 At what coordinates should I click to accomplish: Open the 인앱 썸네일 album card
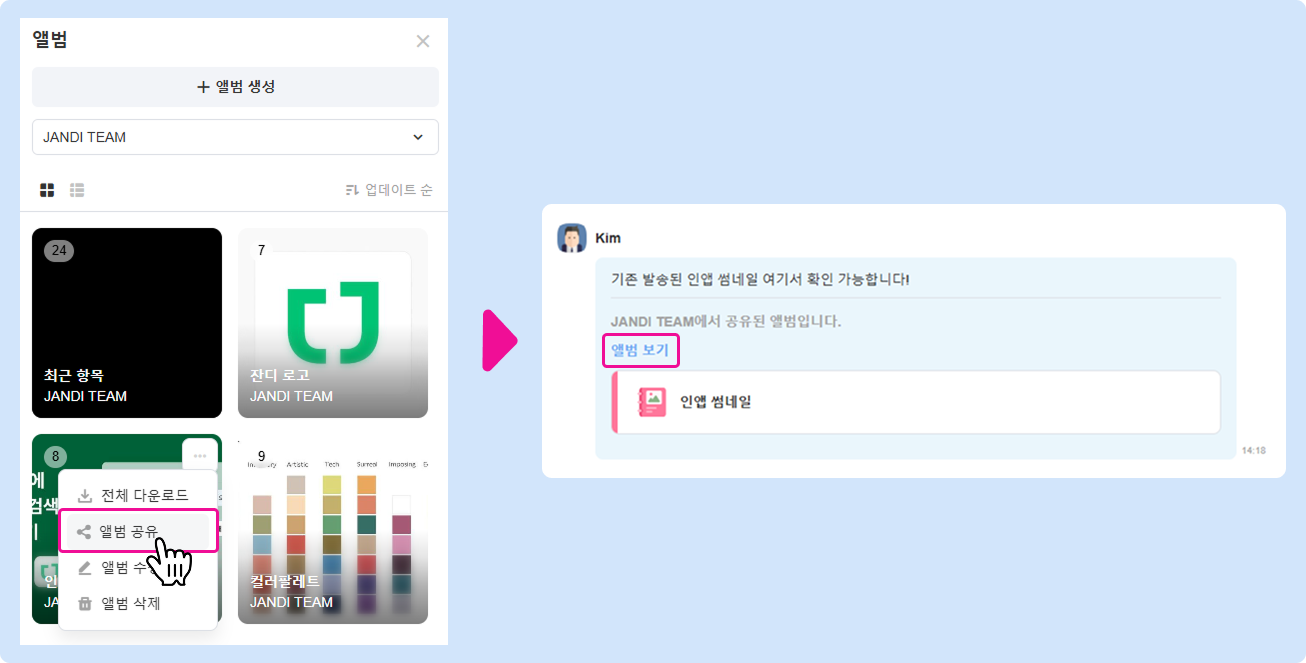(916, 402)
